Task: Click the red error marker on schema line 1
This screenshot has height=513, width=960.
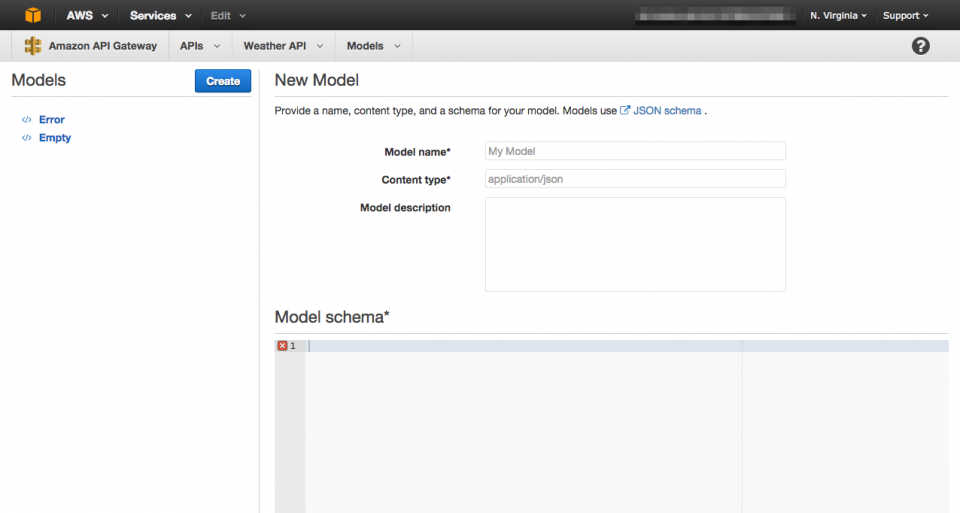Action: (x=282, y=346)
